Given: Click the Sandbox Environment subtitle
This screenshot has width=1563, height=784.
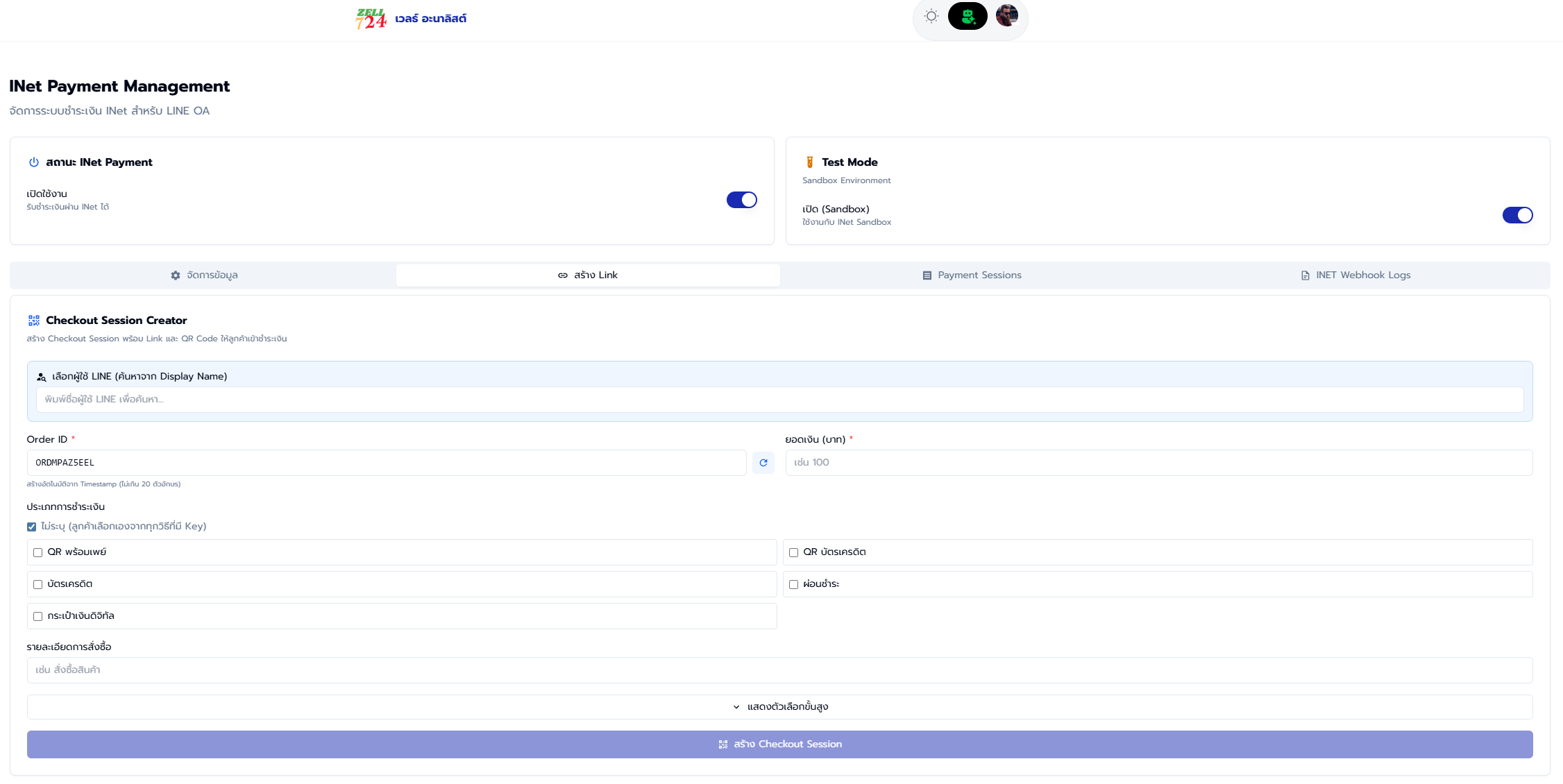Looking at the screenshot, I should (847, 180).
